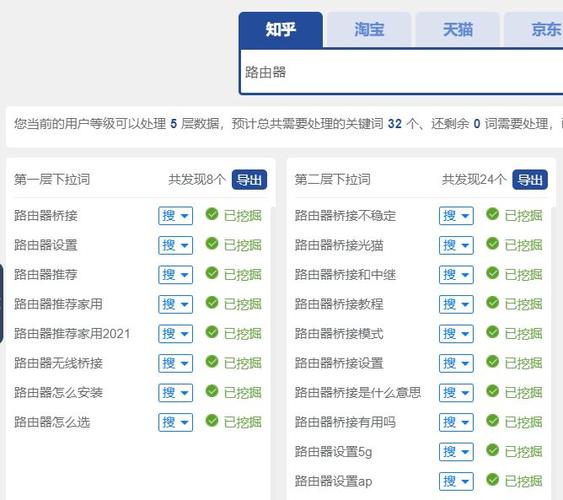Click the green check icon beside 路由器推荐
Viewport: 563px width, 500px height.
click(x=212, y=273)
